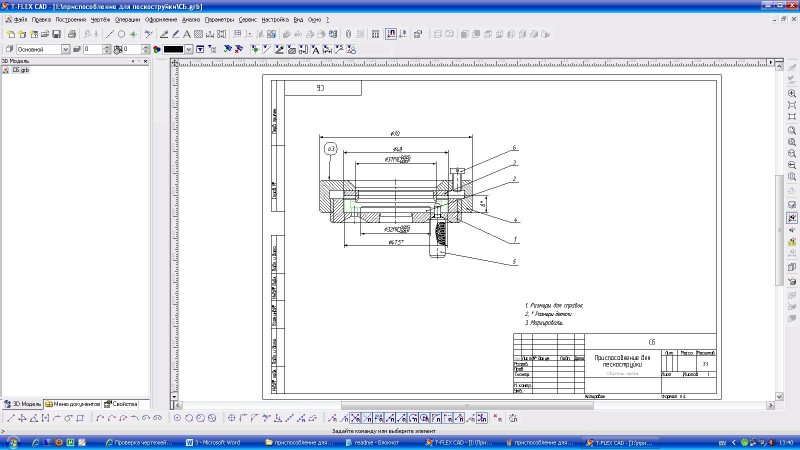Viewport: 800px width, 450px height.
Task: Click the level input field showing 0
Action: (92, 49)
